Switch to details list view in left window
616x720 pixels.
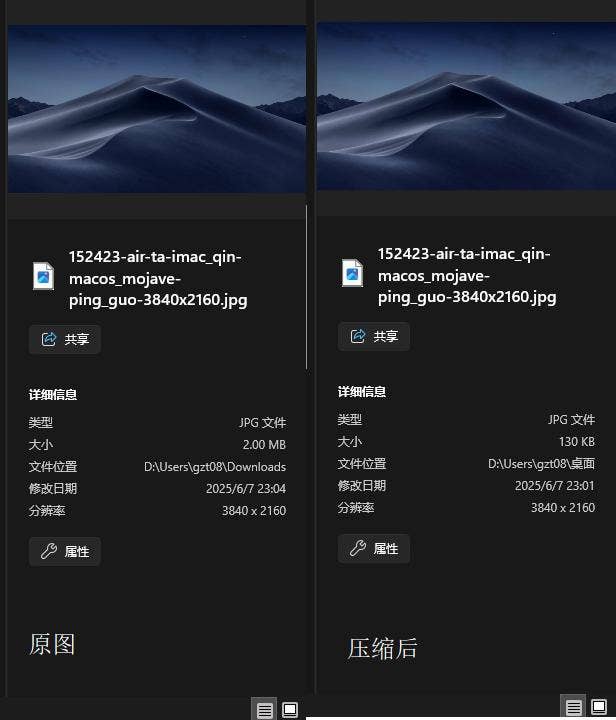[264, 710]
